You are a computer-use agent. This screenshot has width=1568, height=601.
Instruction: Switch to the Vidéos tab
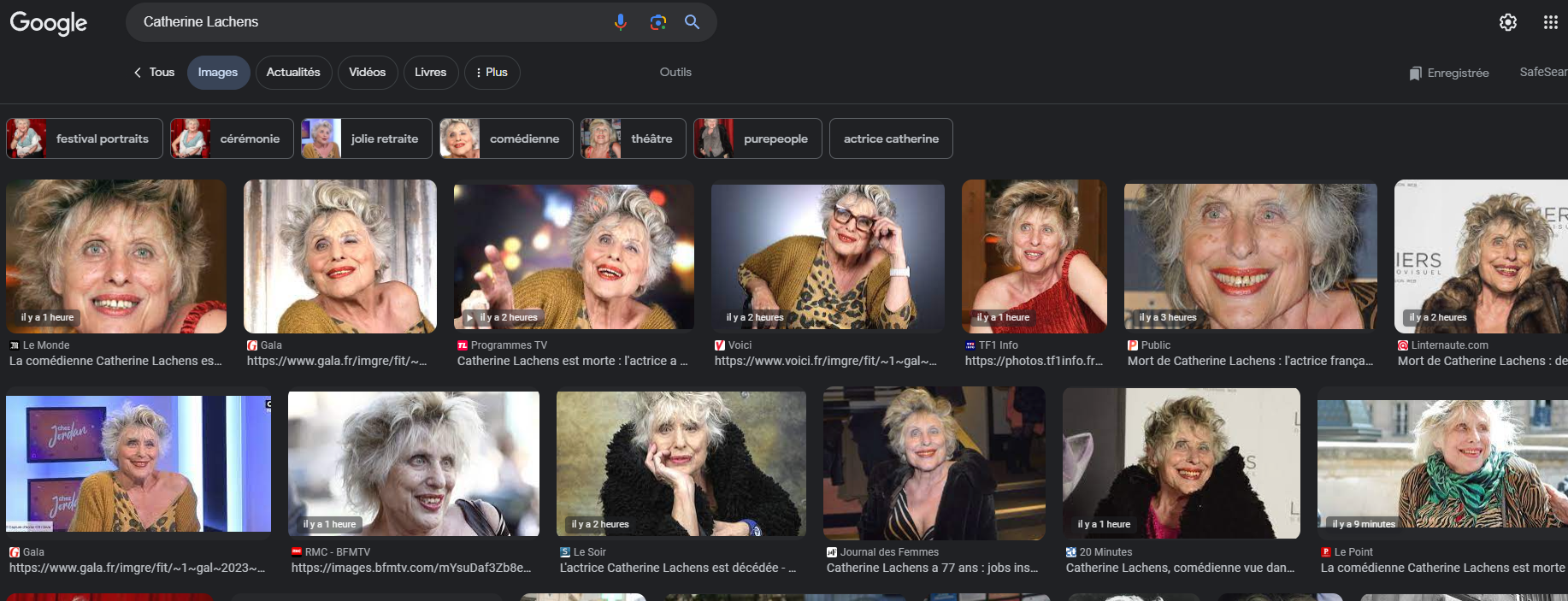367,73
